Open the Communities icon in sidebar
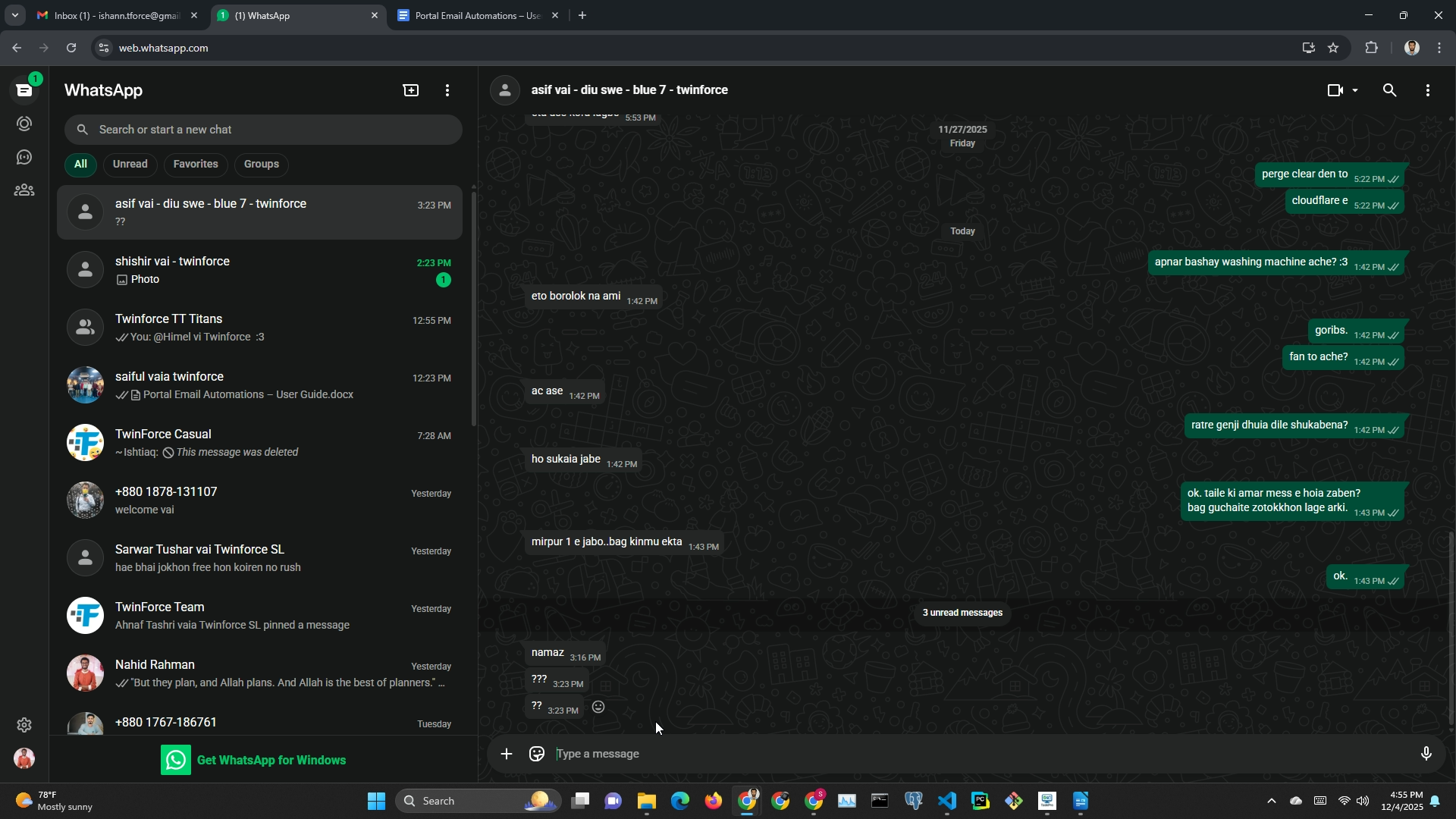1456x819 pixels. pyautogui.click(x=24, y=190)
